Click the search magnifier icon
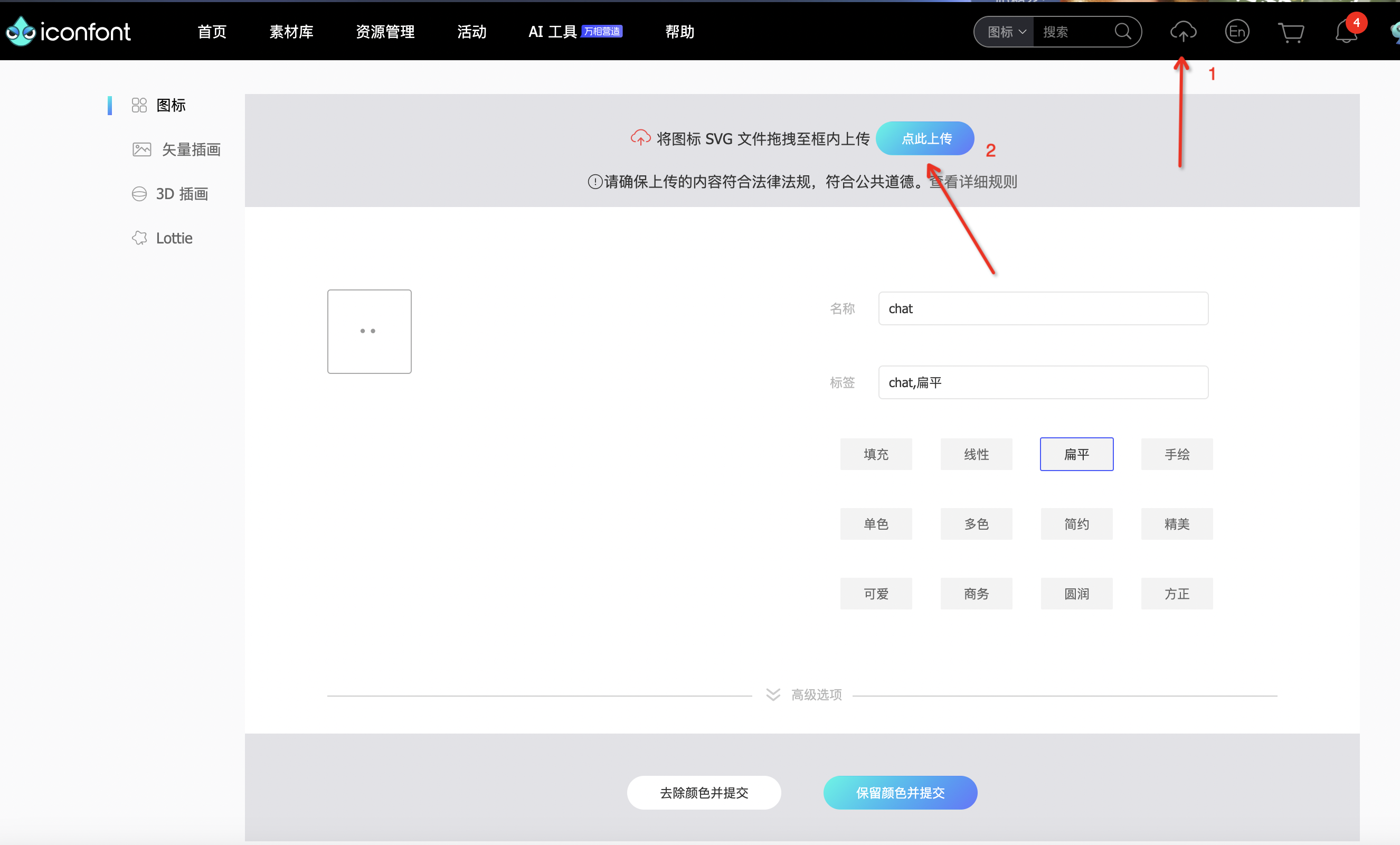Image resolution: width=1400 pixels, height=845 pixels. [1122, 32]
